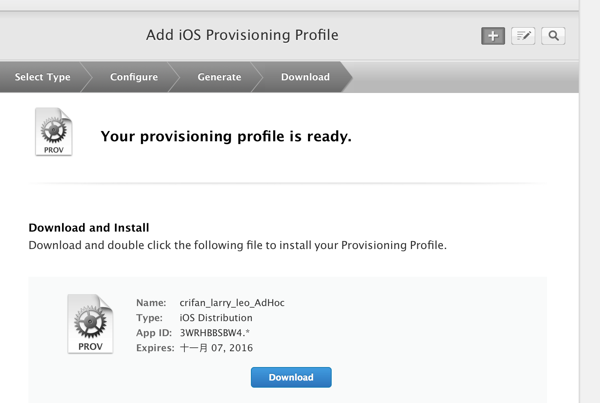The height and width of the screenshot is (403, 600).
Task: Click the edit pencil icon
Action: tap(523, 36)
